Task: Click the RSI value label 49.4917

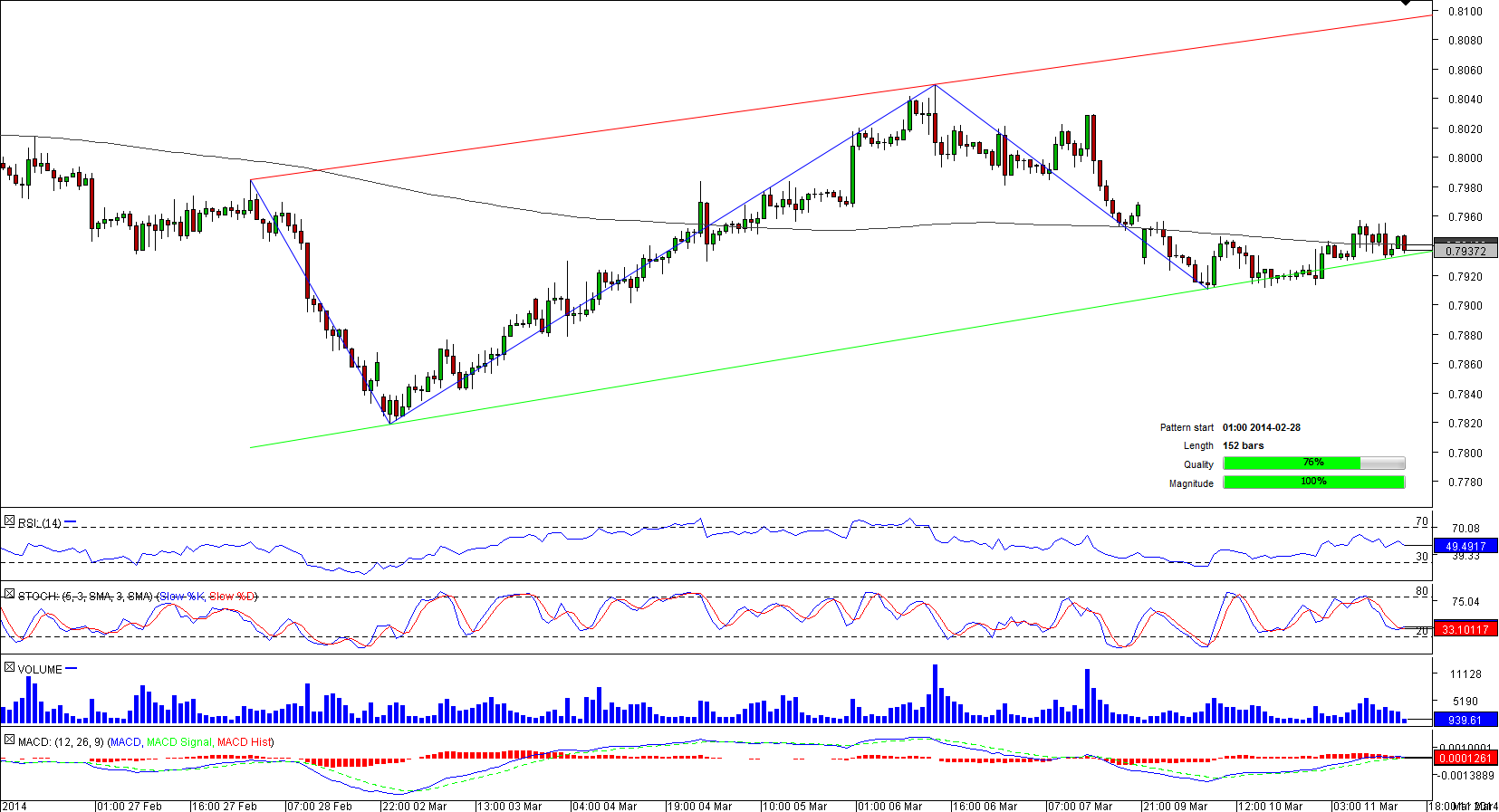Action: click(x=1465, y=546)
